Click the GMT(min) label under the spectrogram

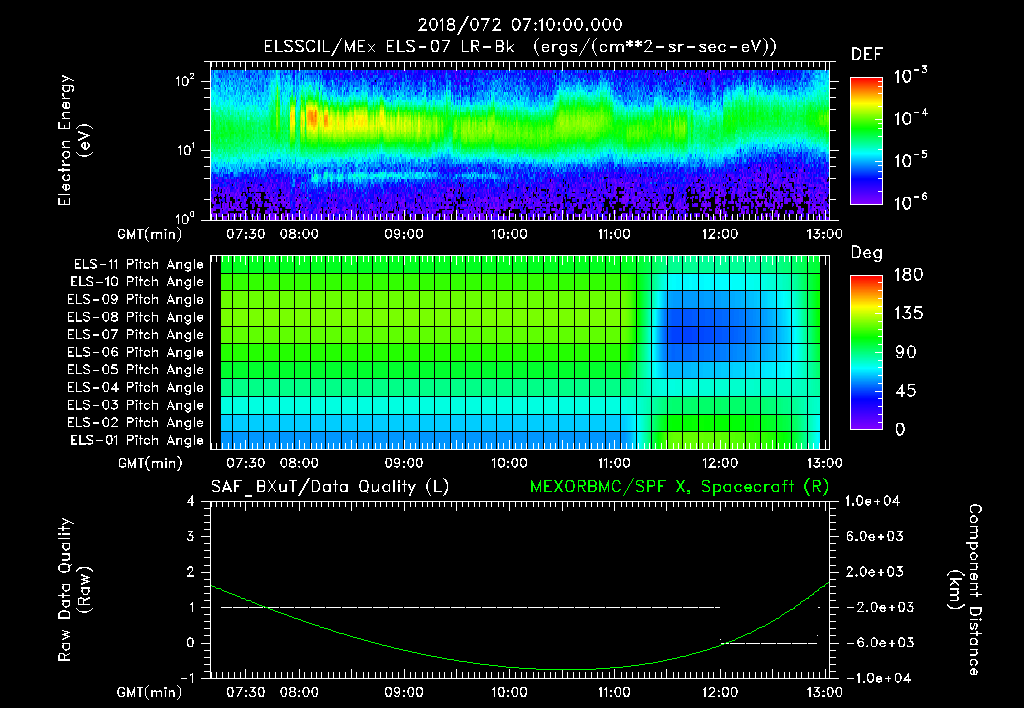(x=150, y=234)
